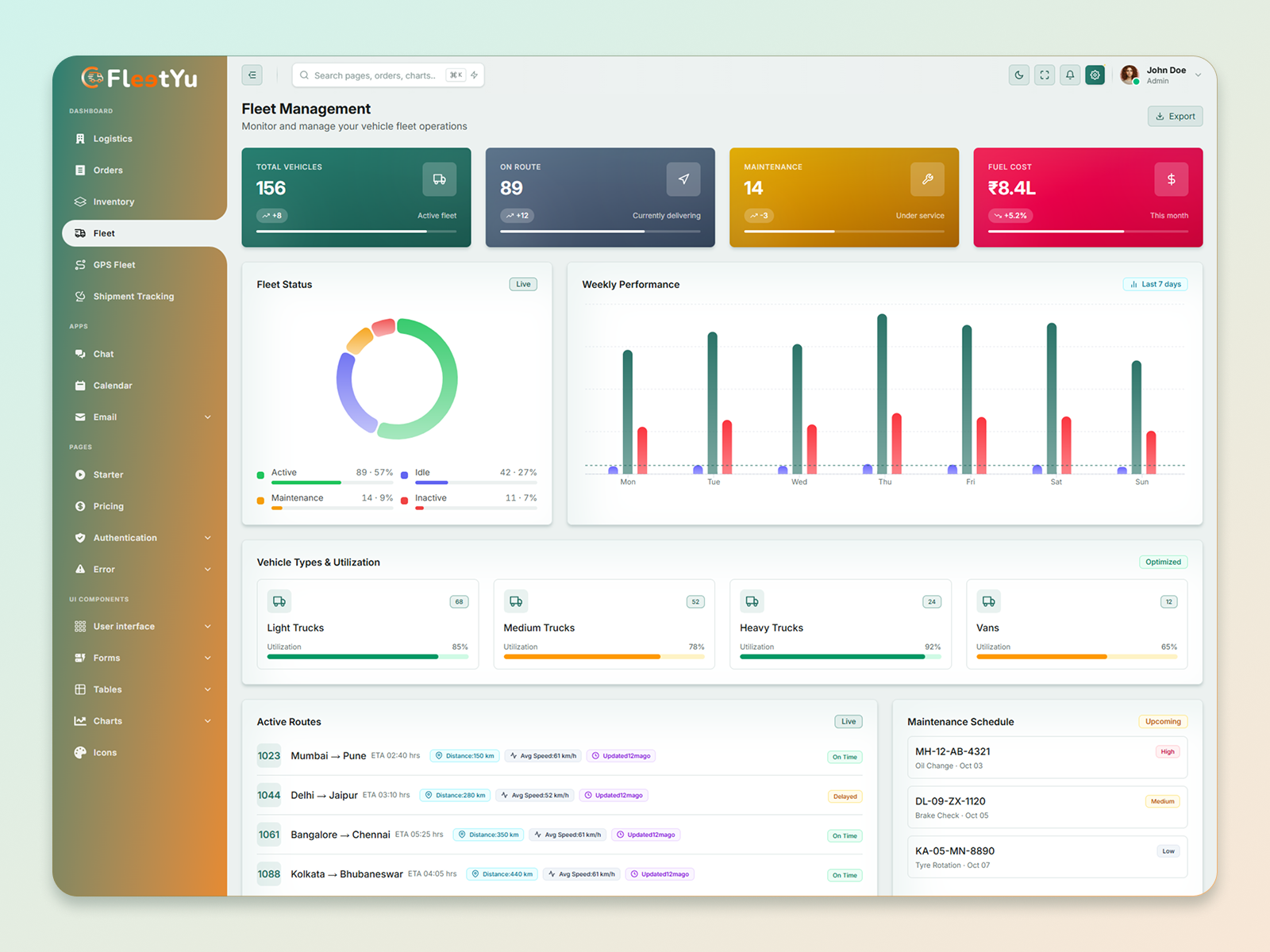The image size is (1270, 952).
Task: Open notifications bell icon
Action: (1070, 75)
